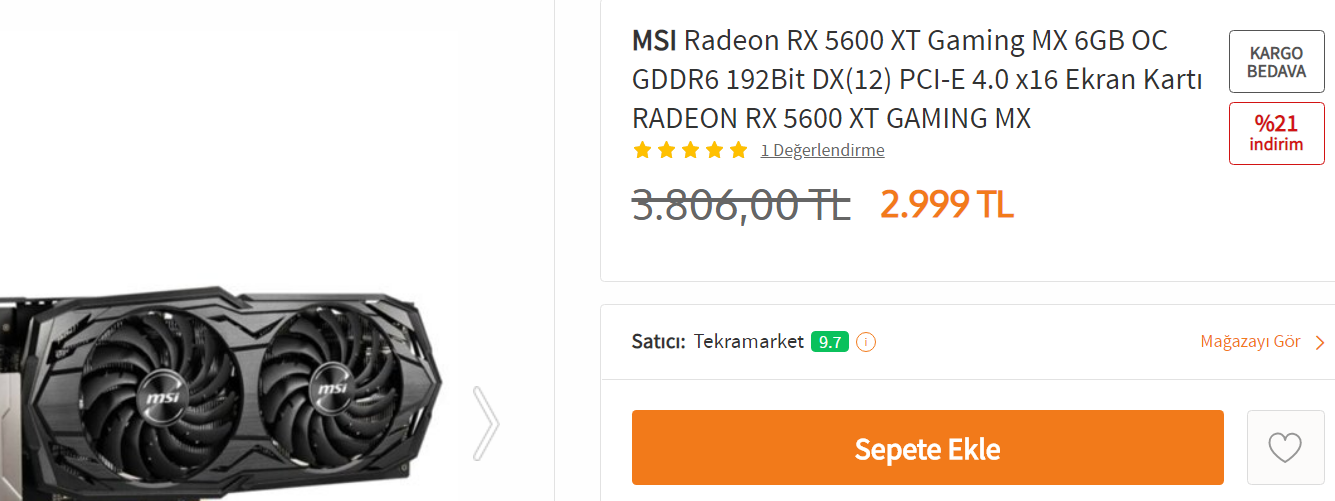This screenshot has height=501, width=1335.
Task: Click the Tekramarket seller name
Action: point(749,342)
